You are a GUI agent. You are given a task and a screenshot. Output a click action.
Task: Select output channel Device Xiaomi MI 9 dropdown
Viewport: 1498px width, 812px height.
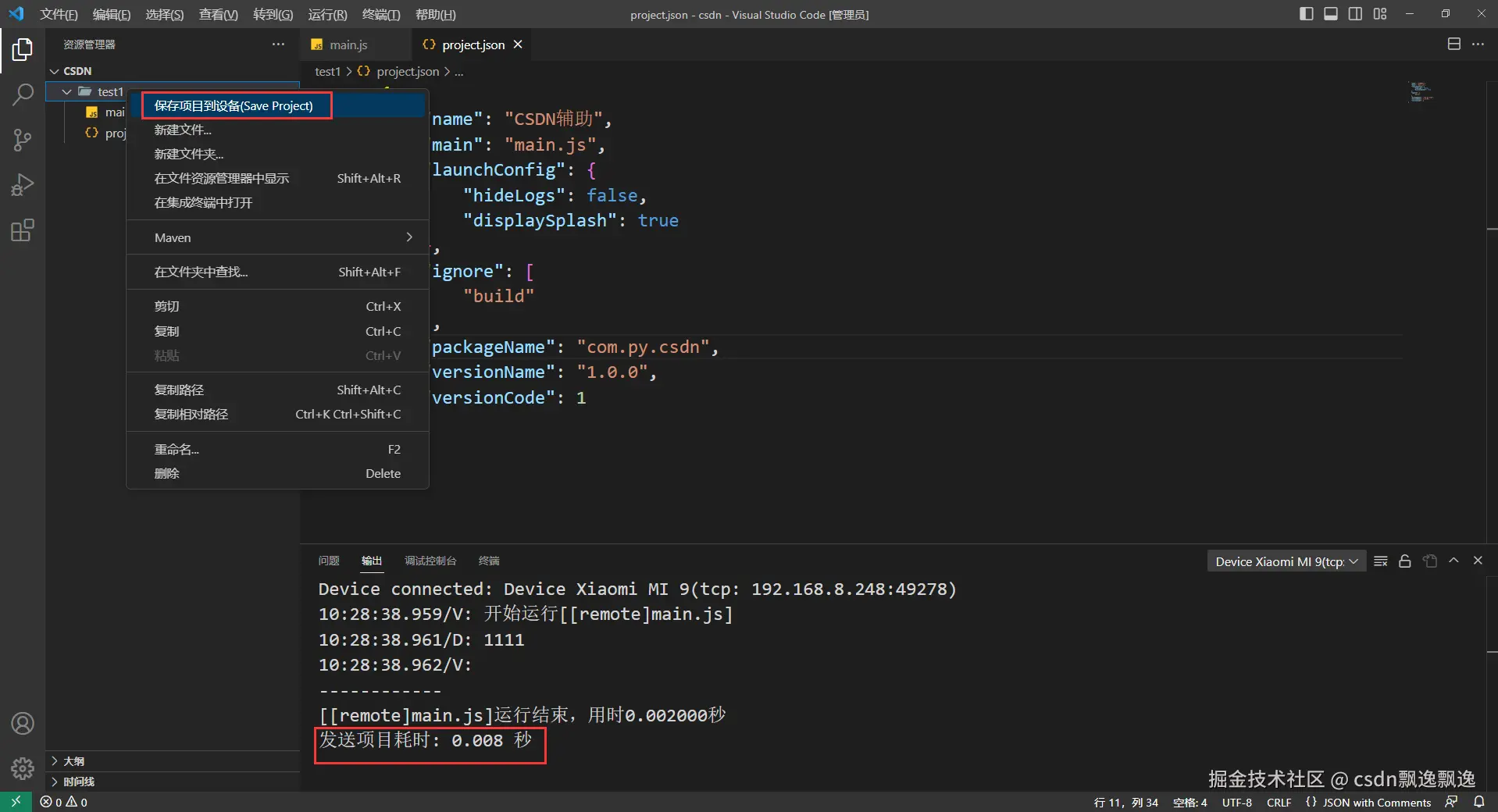point(1287,561)
